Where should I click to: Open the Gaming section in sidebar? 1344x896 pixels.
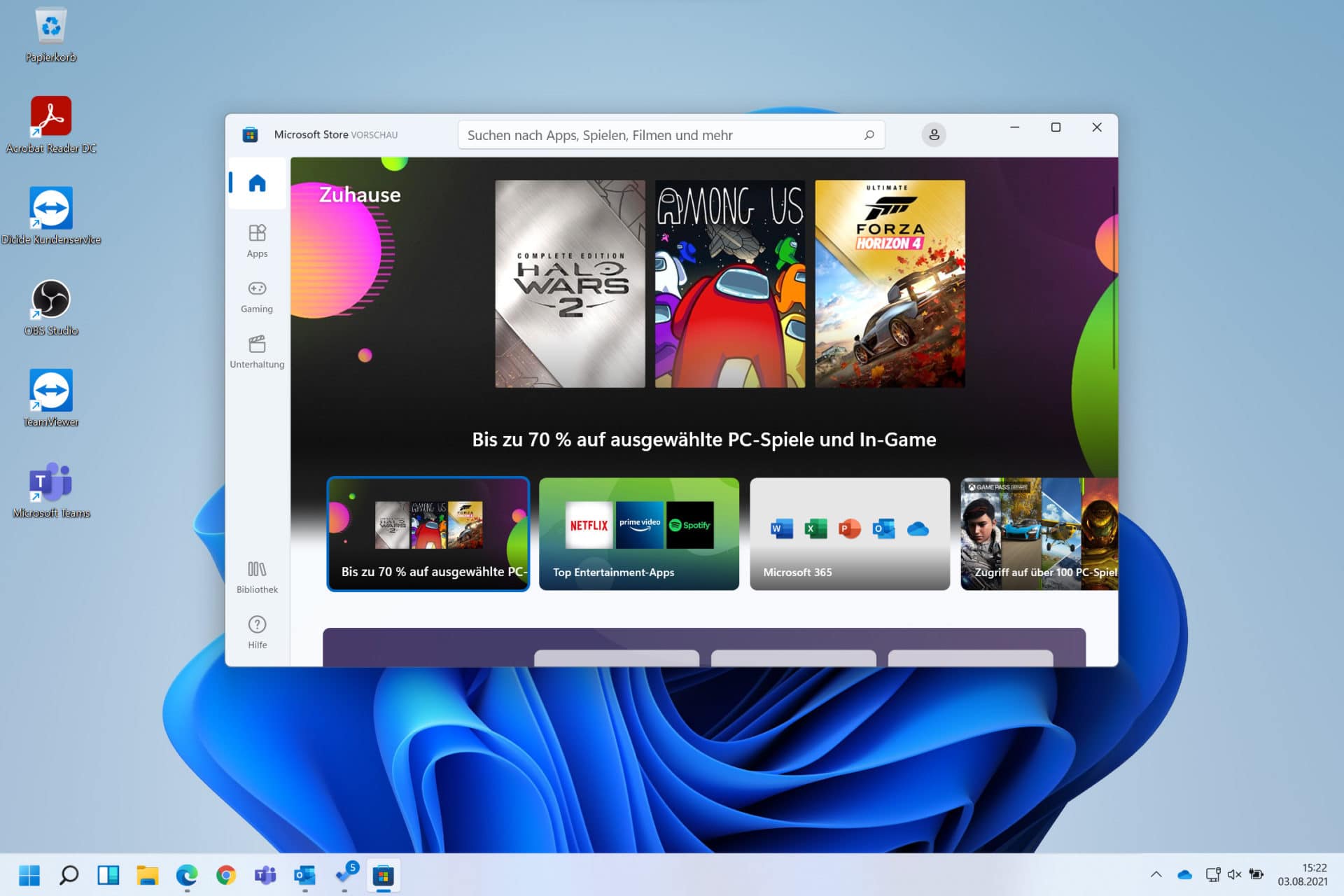point(257,296)
